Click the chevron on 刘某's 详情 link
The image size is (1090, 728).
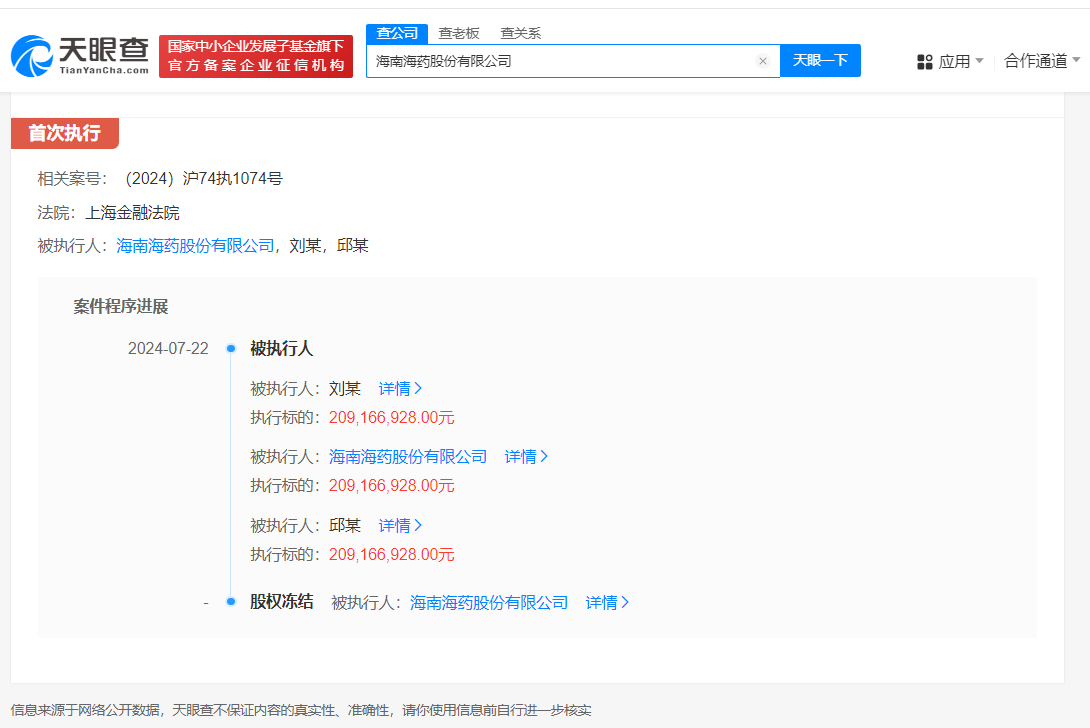(x=421, y=388)
